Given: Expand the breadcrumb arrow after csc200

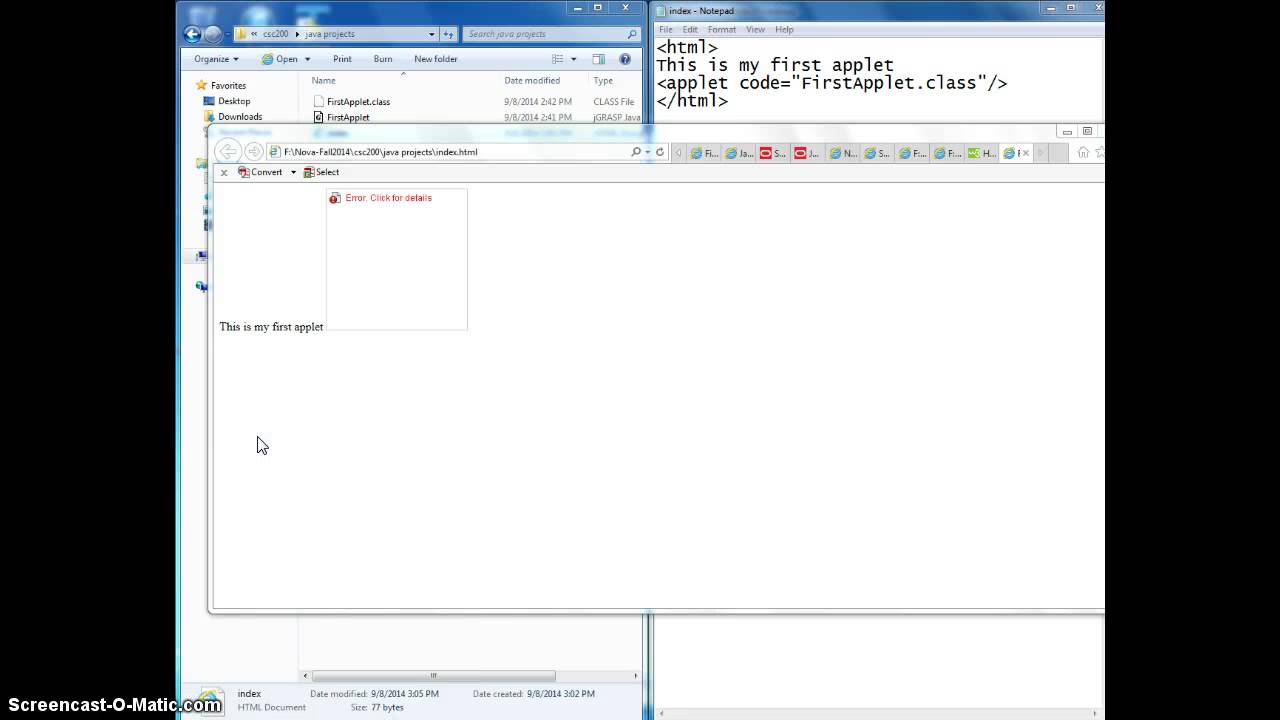Looking at the screenshot, I should point(297,34).
